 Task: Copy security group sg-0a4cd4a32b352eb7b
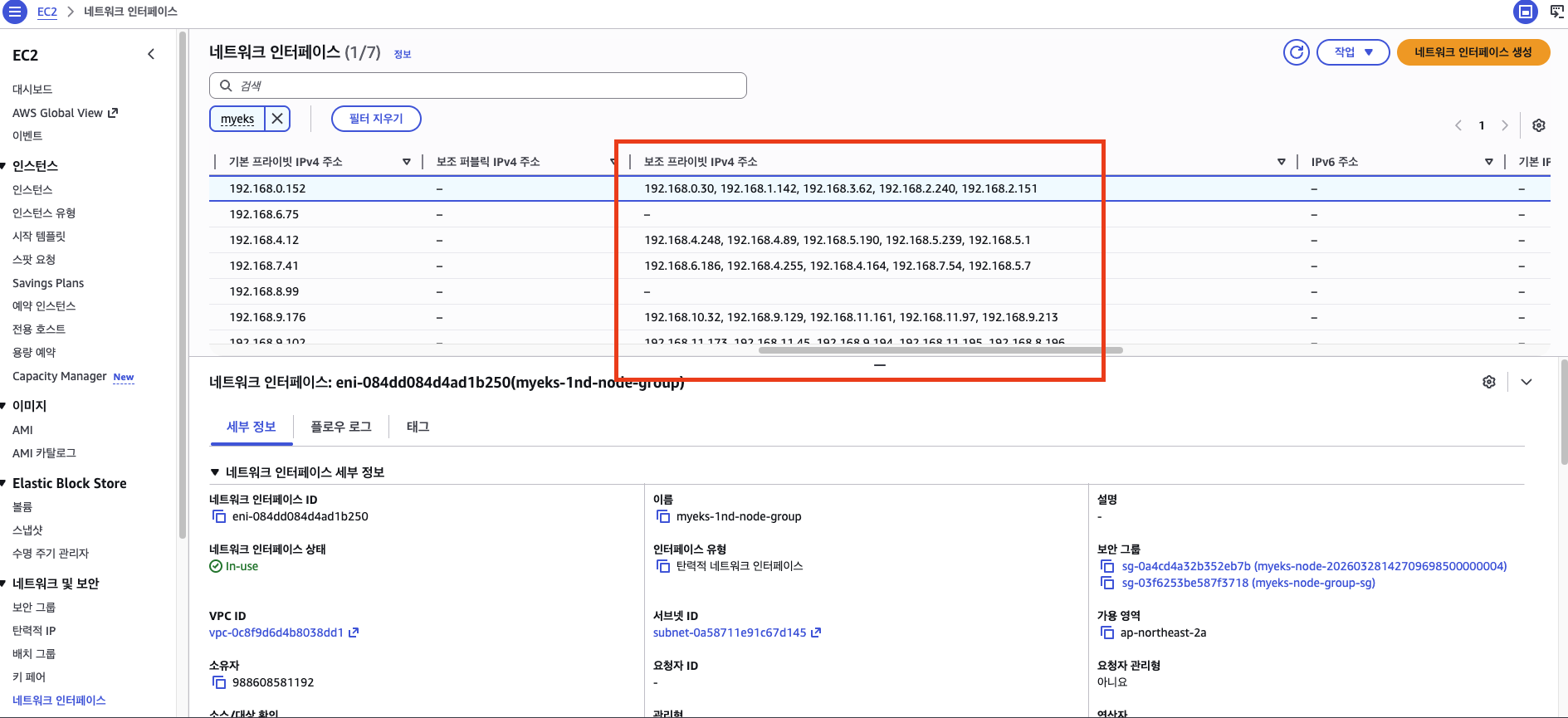click(x=1107, y=566)
